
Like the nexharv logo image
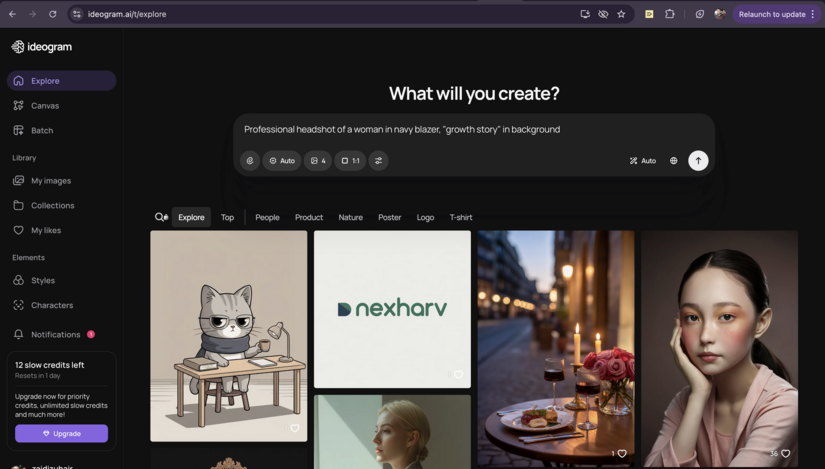pos(458,374)
